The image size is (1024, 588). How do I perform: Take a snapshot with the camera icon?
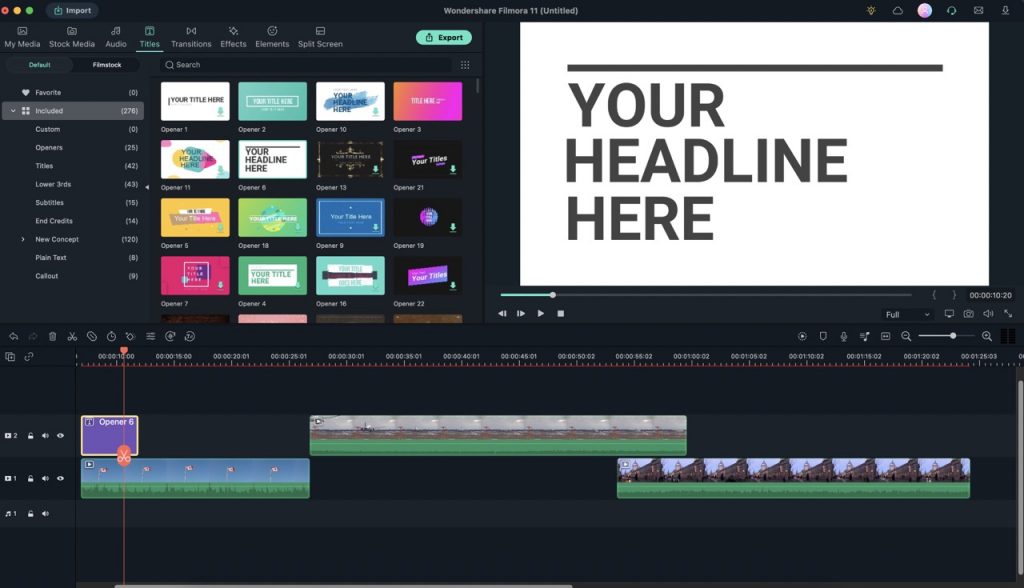[x=968, y=313]
